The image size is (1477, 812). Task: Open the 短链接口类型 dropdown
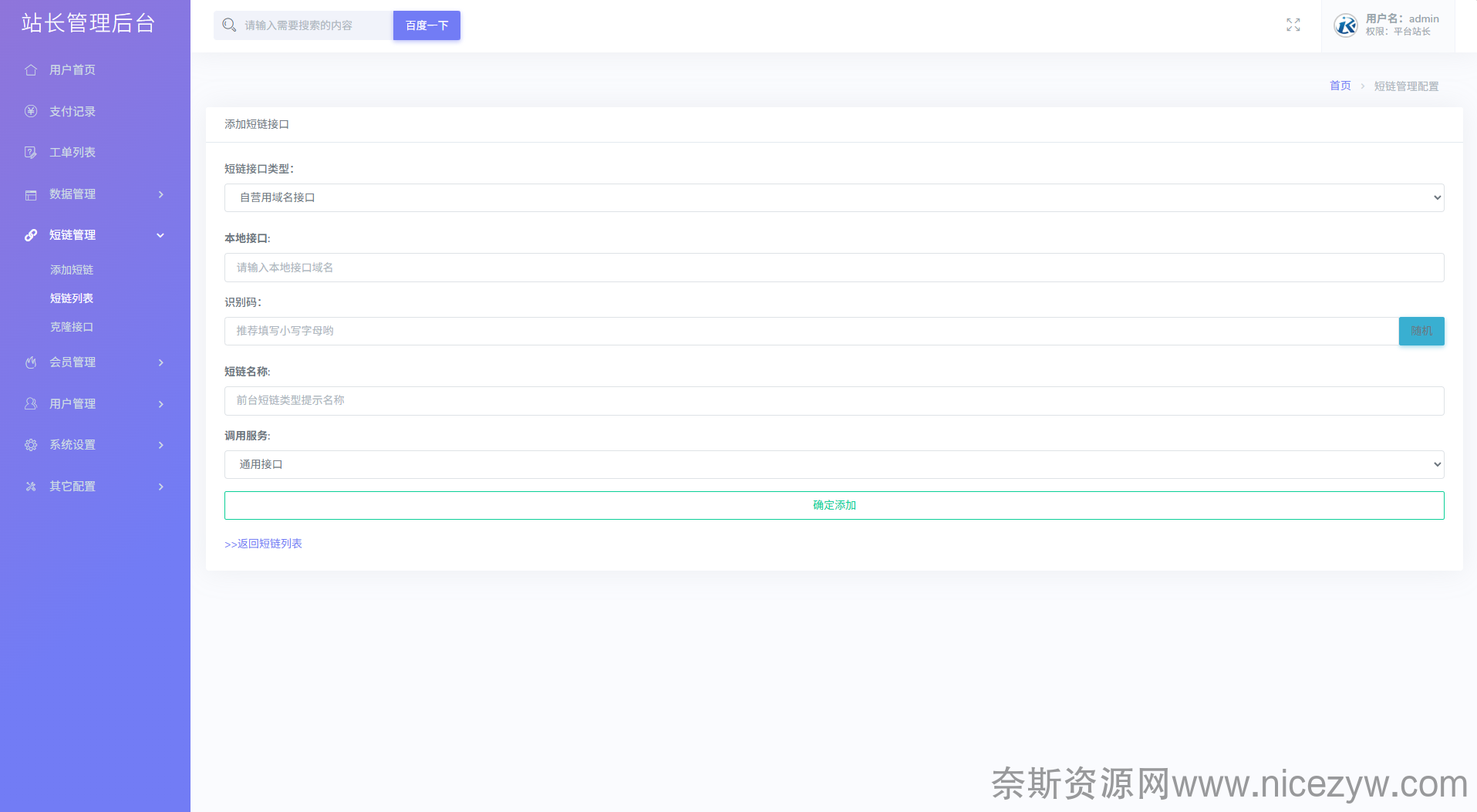pyautogui.click(x=834, y=197)
